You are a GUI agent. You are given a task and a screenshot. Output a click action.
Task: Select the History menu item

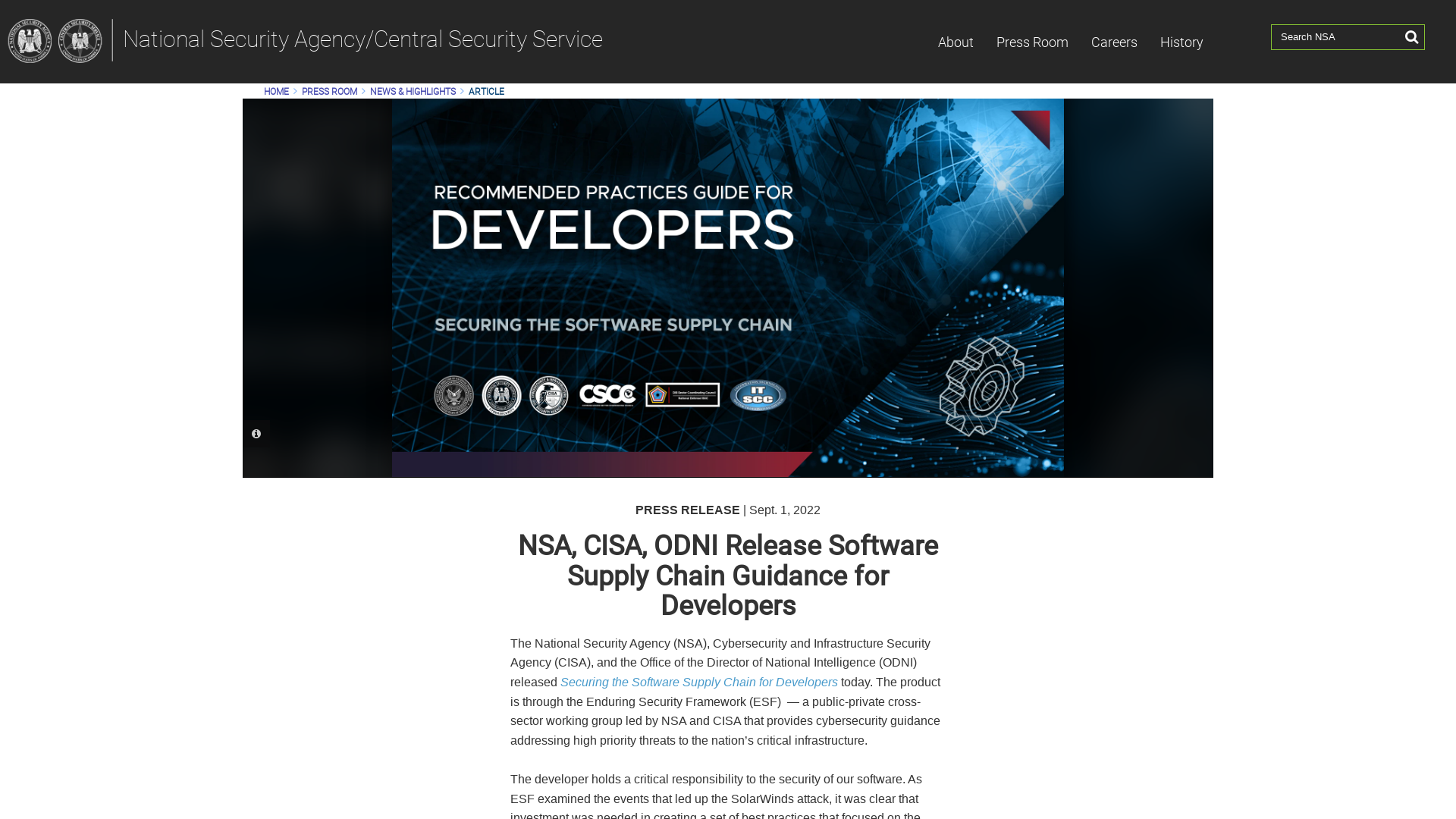(x=1181, y=42)
